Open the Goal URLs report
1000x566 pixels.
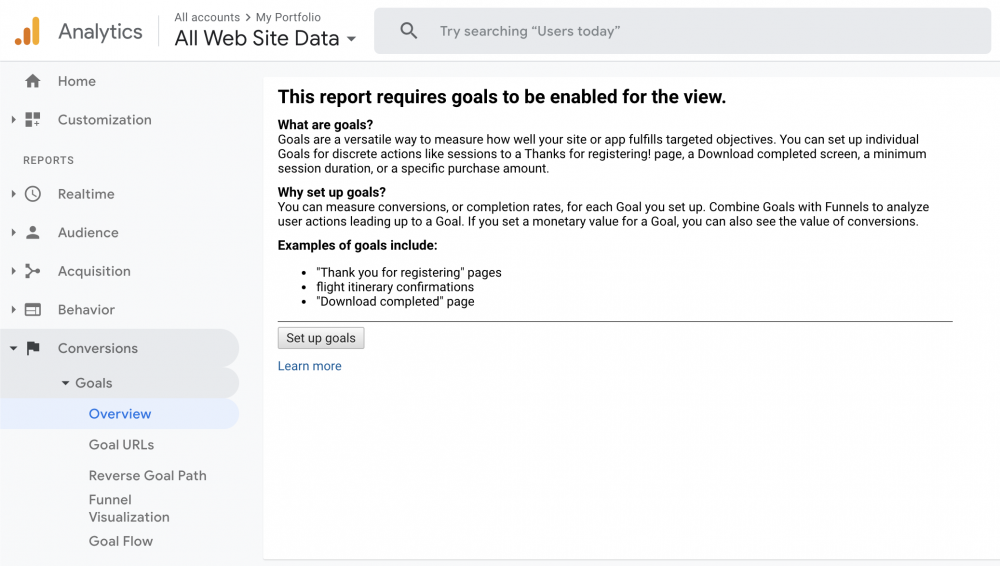click(x=121, y=445)
